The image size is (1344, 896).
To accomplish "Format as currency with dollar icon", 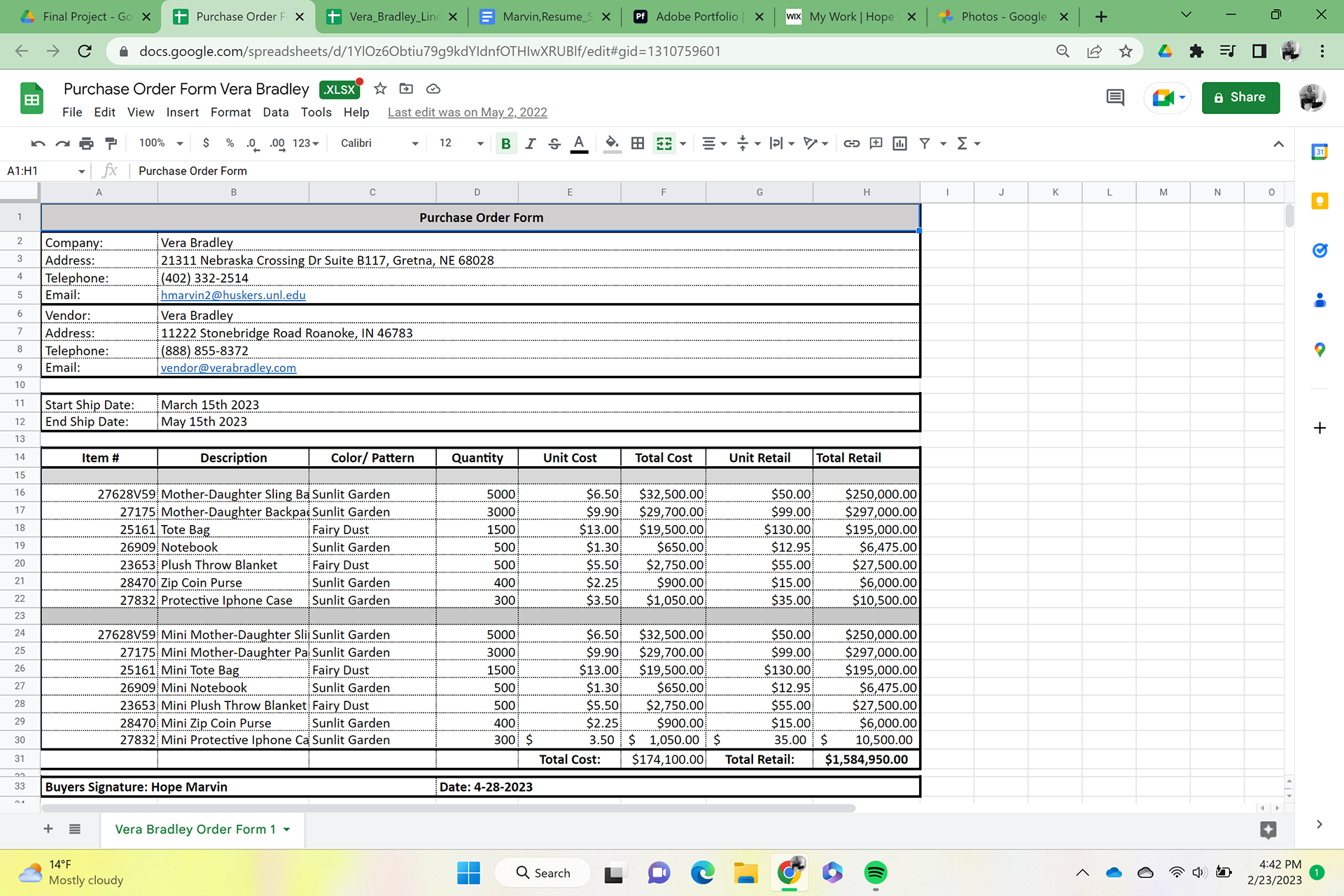I will (x=206, y=143).
